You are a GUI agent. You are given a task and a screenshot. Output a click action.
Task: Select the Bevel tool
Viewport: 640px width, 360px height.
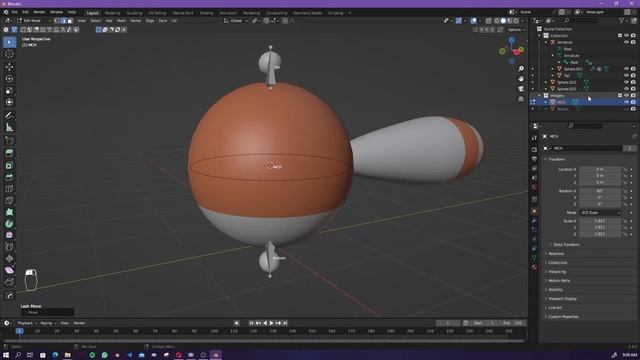pos(9,177)
